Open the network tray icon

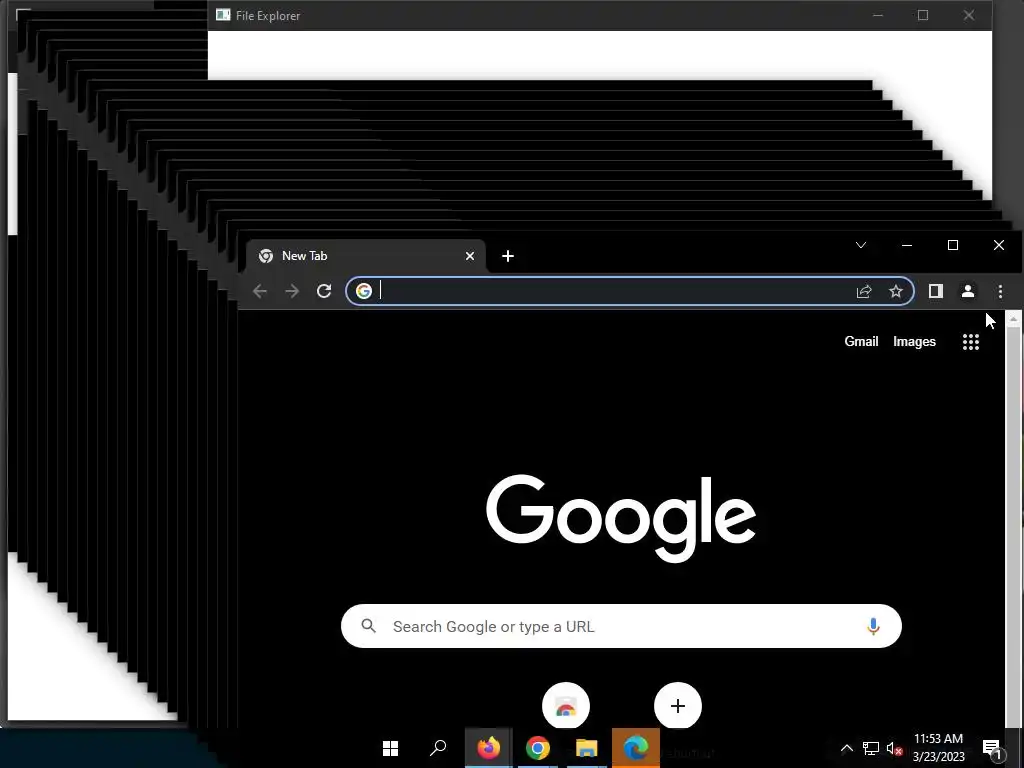(x=871, y=748)
